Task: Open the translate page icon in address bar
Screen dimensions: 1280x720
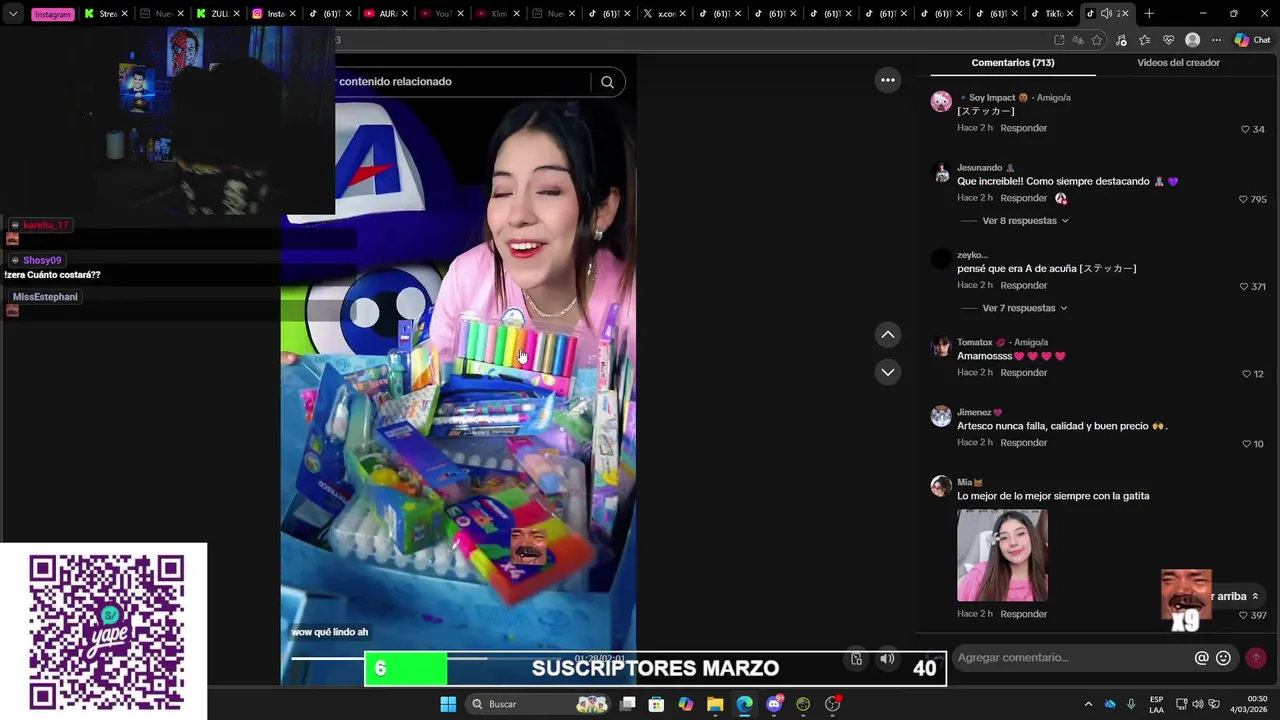Action: 1078,40
